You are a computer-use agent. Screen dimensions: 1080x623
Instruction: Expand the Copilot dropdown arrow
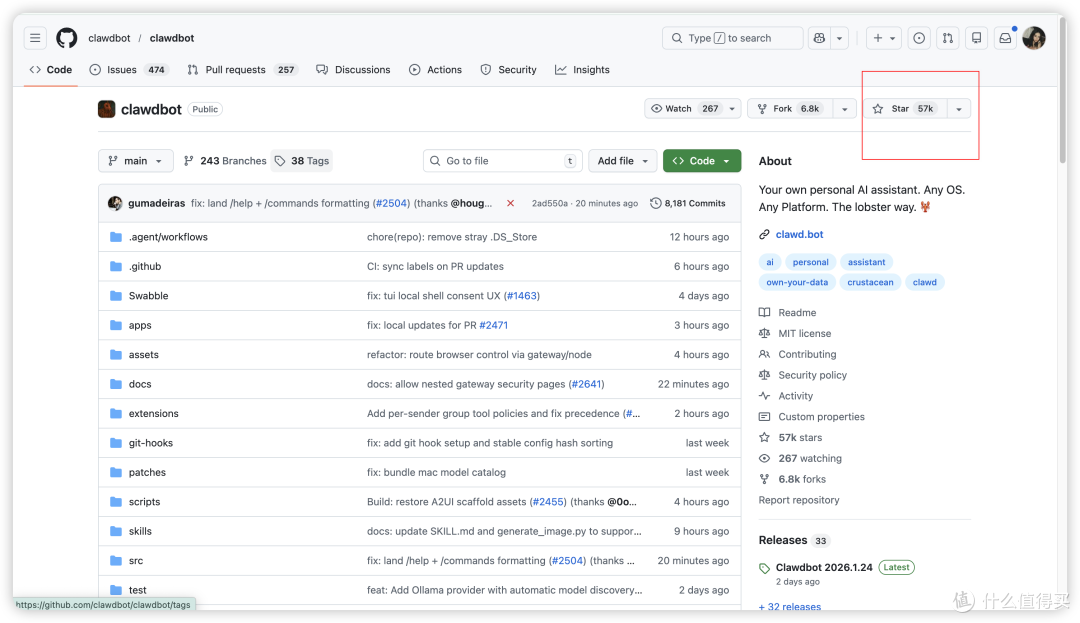point(839,38)
